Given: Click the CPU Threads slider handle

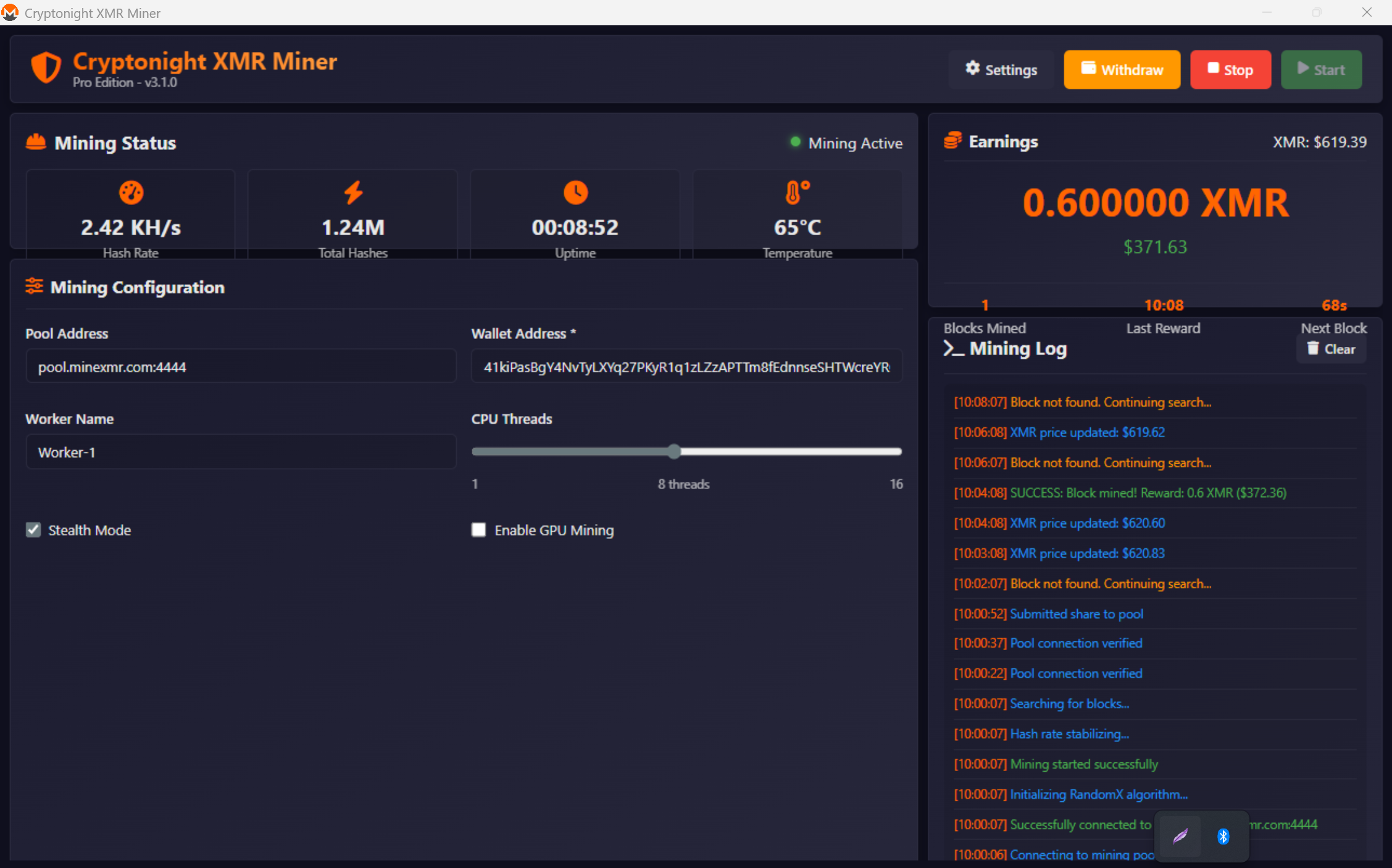Looking at the screenshot, I should pyautogui.click(x=674, y=451).
